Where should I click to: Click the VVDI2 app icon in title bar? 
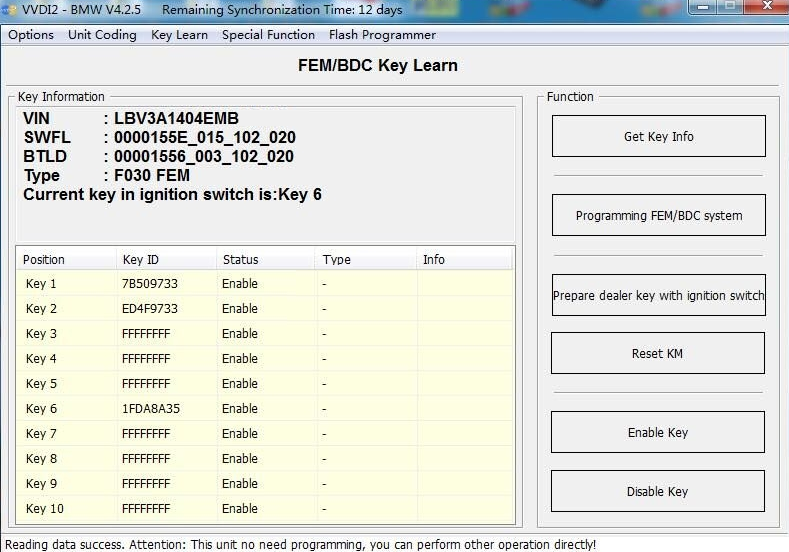pos(10,9)
